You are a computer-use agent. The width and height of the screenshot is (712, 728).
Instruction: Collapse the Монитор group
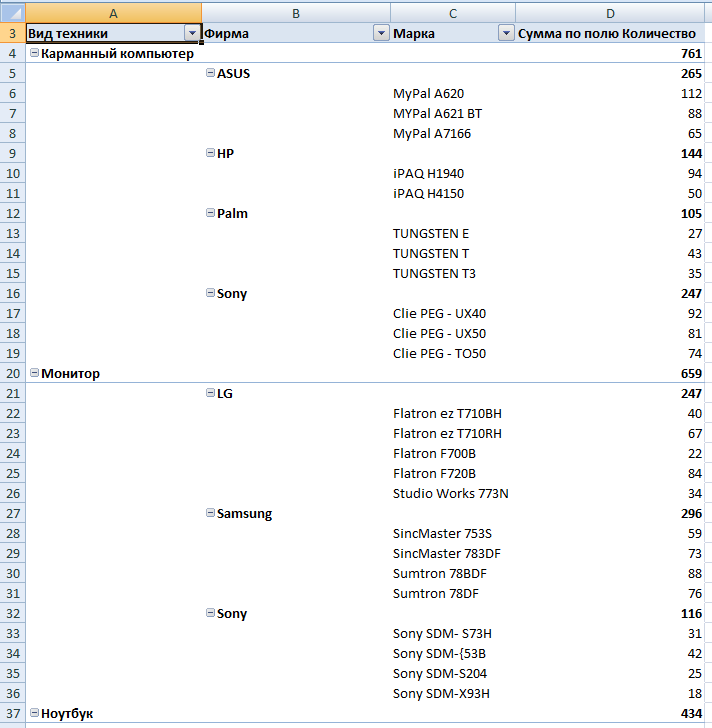(x=34, y=372)
